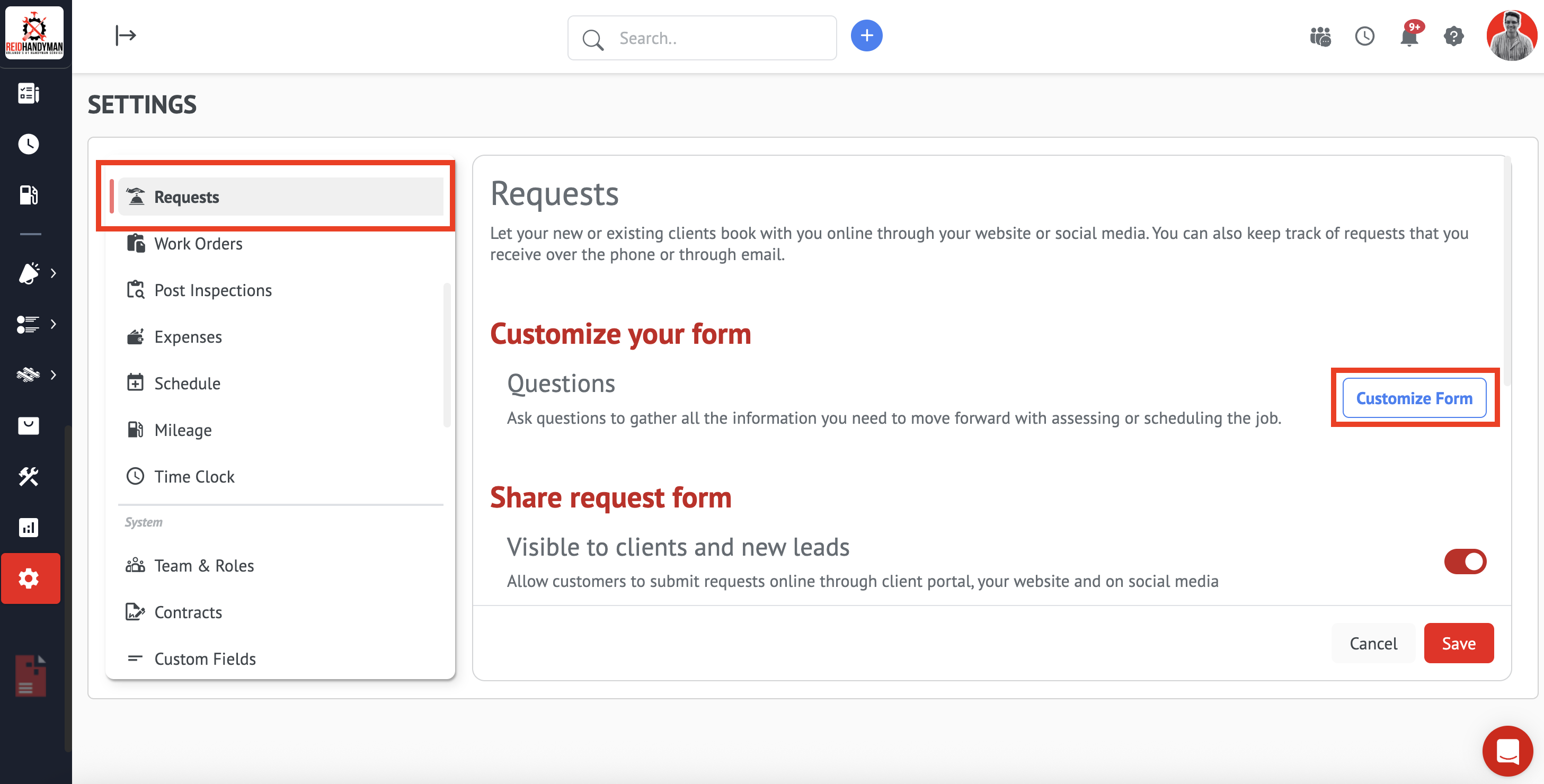
Task: Click the clock history icon in header
Action: [1364, 37]
